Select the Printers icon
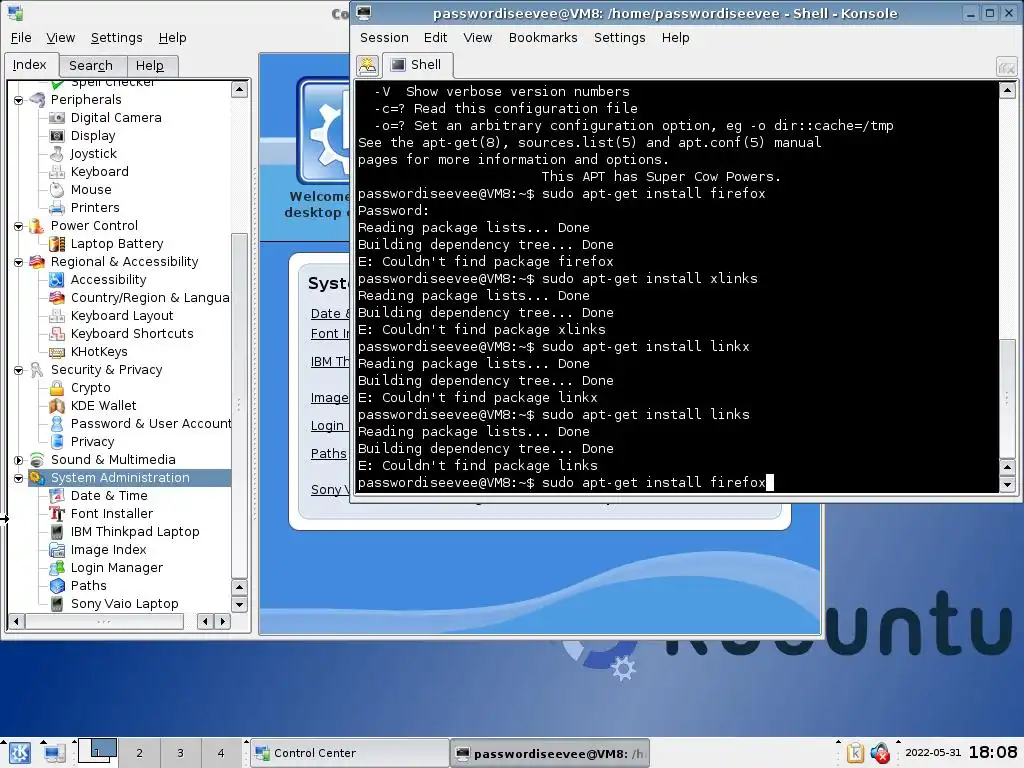1024x768 pixels. pos(57,208)
